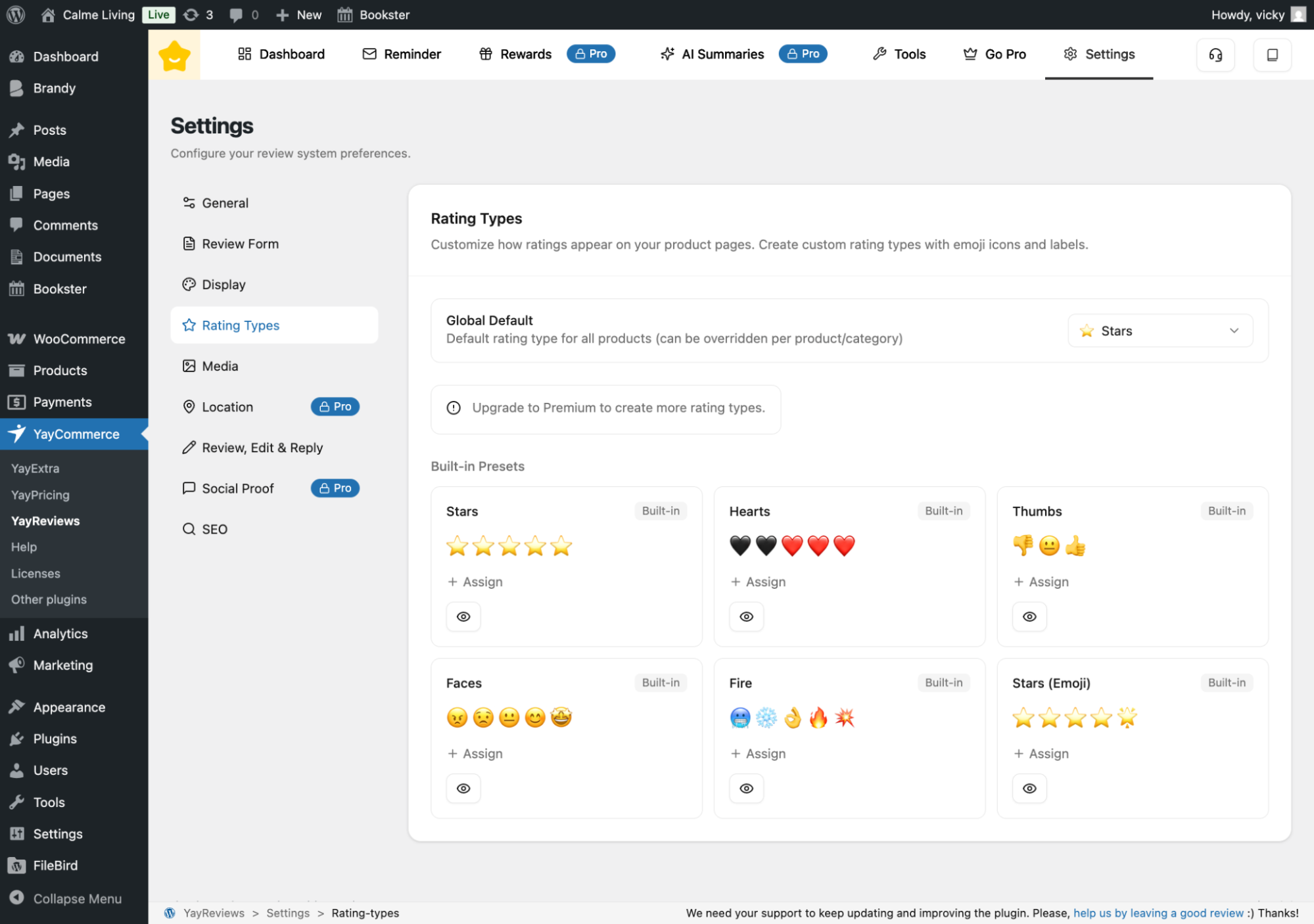Preview the Stars rating type
Viewport: 1314px width, 924px height.
point(463,616)
